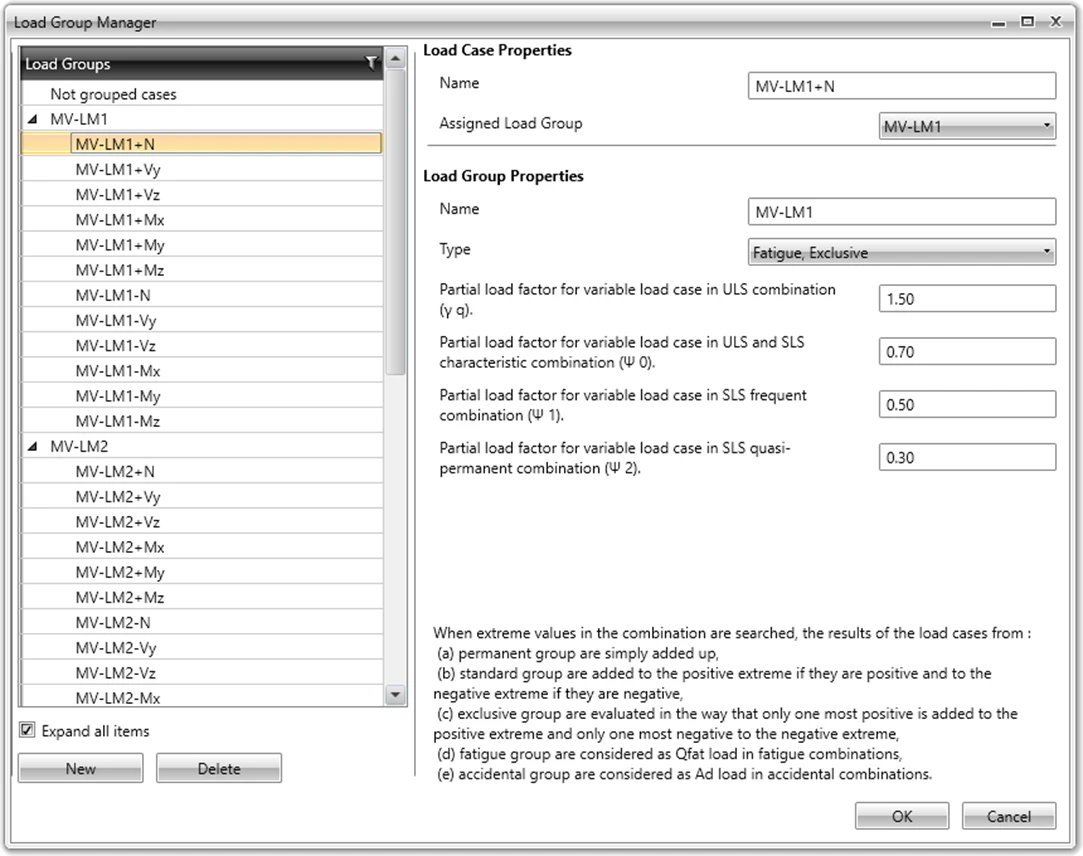Click the filter icon in Load Groups header
1083x856 pixels.
[372, 63]
